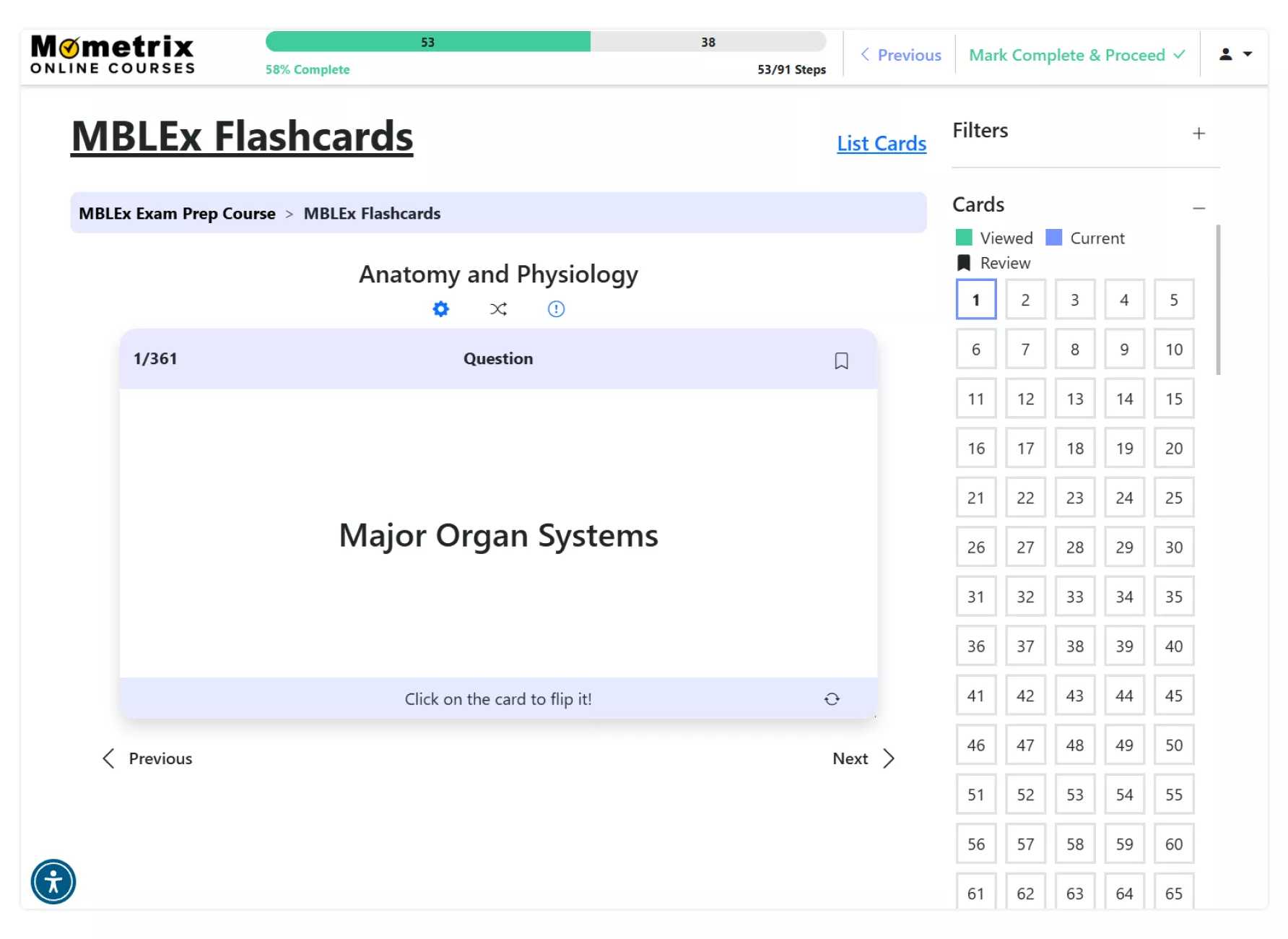
Task: Go to Next flashcard
Action: [863, 758]
